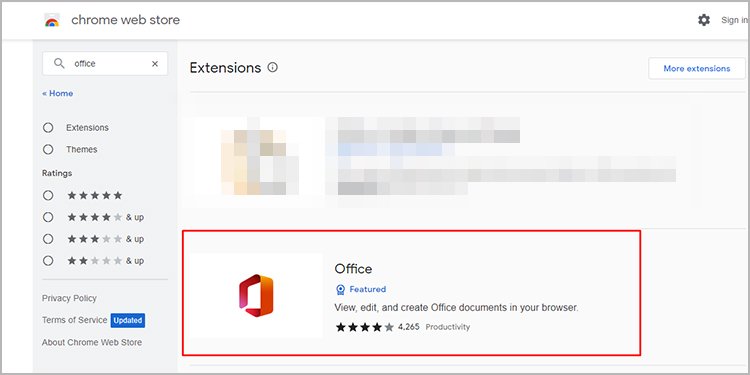This screenshot has height=375, width=750.
Task: Click the search field containing 'office'
Action: (x=105, y=64)
